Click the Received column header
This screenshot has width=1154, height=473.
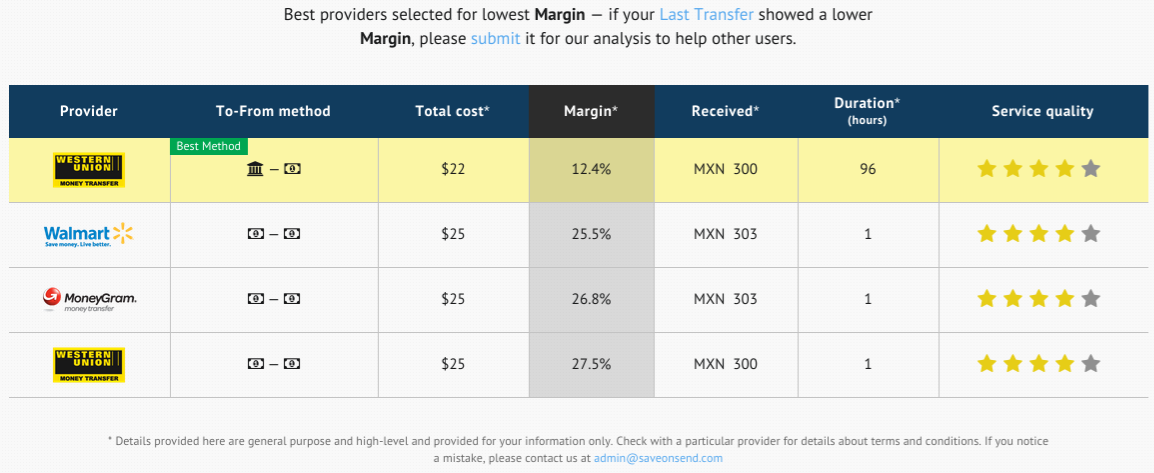coord(725,111)
